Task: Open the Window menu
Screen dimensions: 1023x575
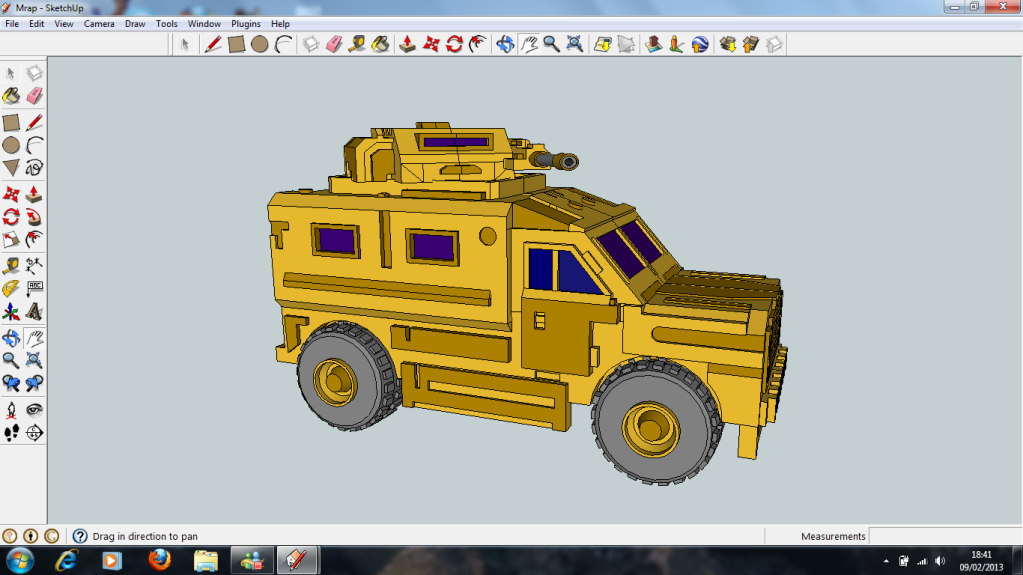Action: pos(204,23)
